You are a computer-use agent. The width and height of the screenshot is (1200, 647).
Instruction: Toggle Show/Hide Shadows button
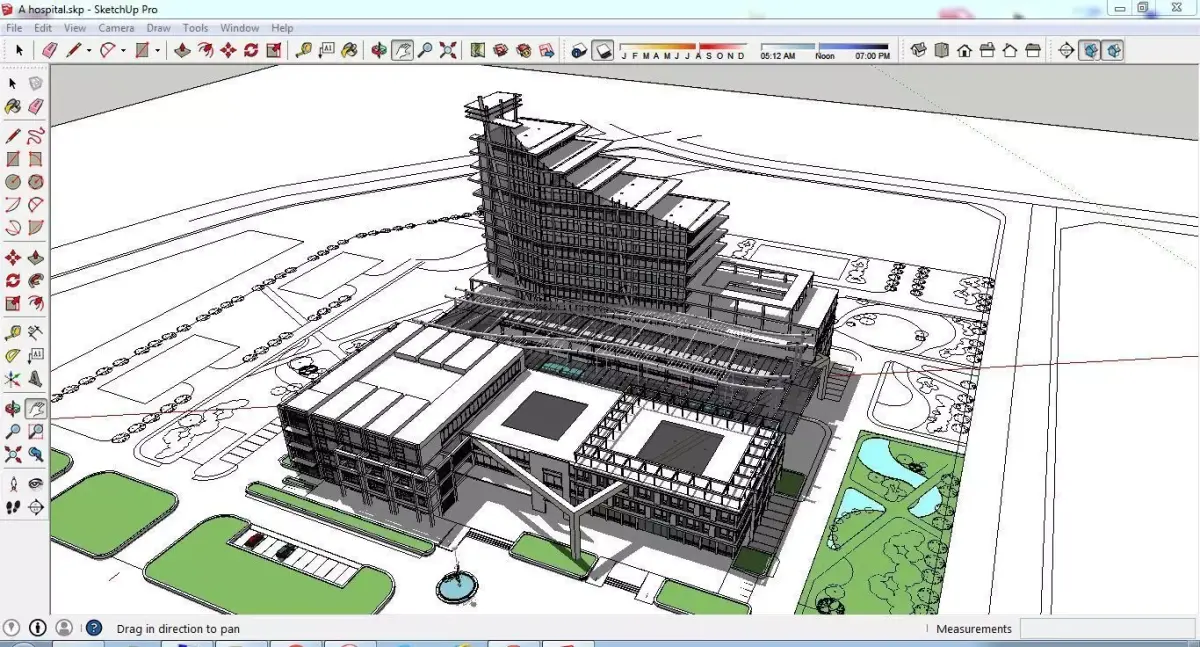(603, 50)
